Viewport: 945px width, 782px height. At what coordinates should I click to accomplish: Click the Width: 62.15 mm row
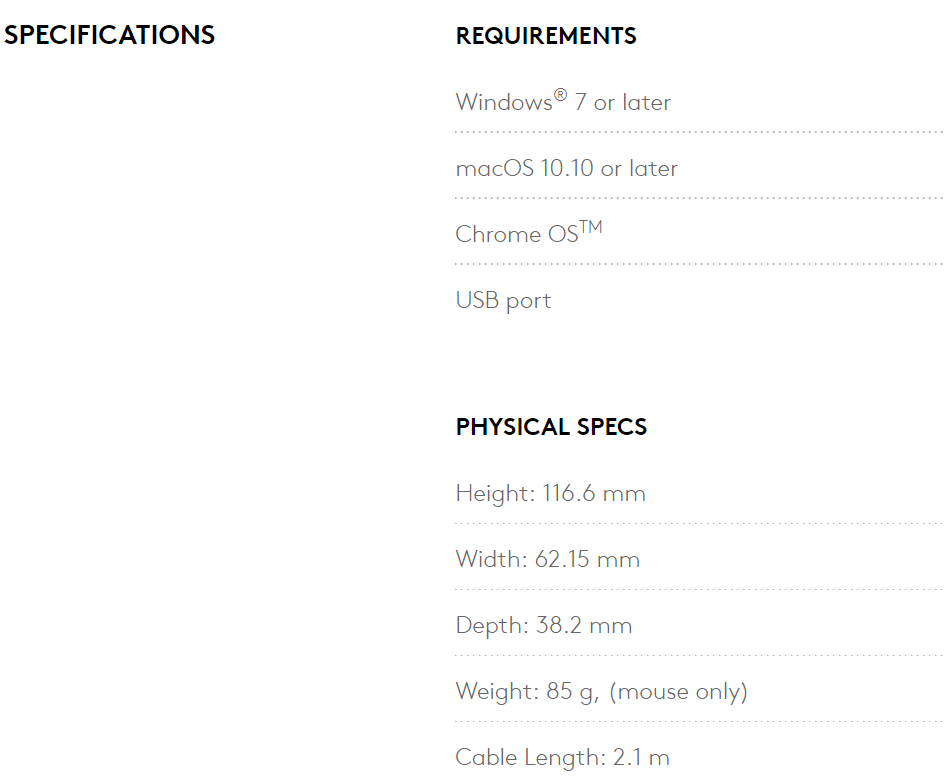click(x=547, y=559)
